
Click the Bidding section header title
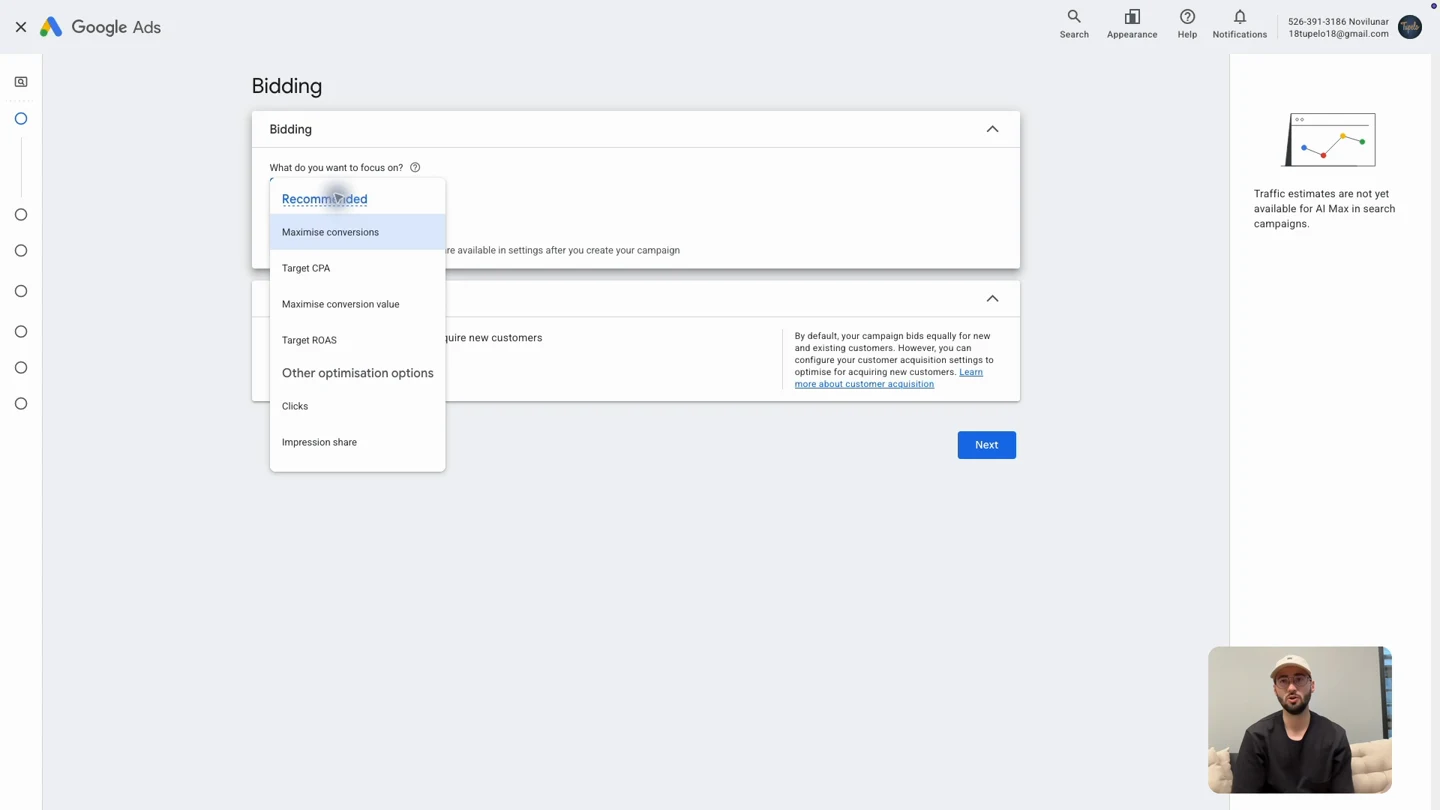[x=290, y=129]
